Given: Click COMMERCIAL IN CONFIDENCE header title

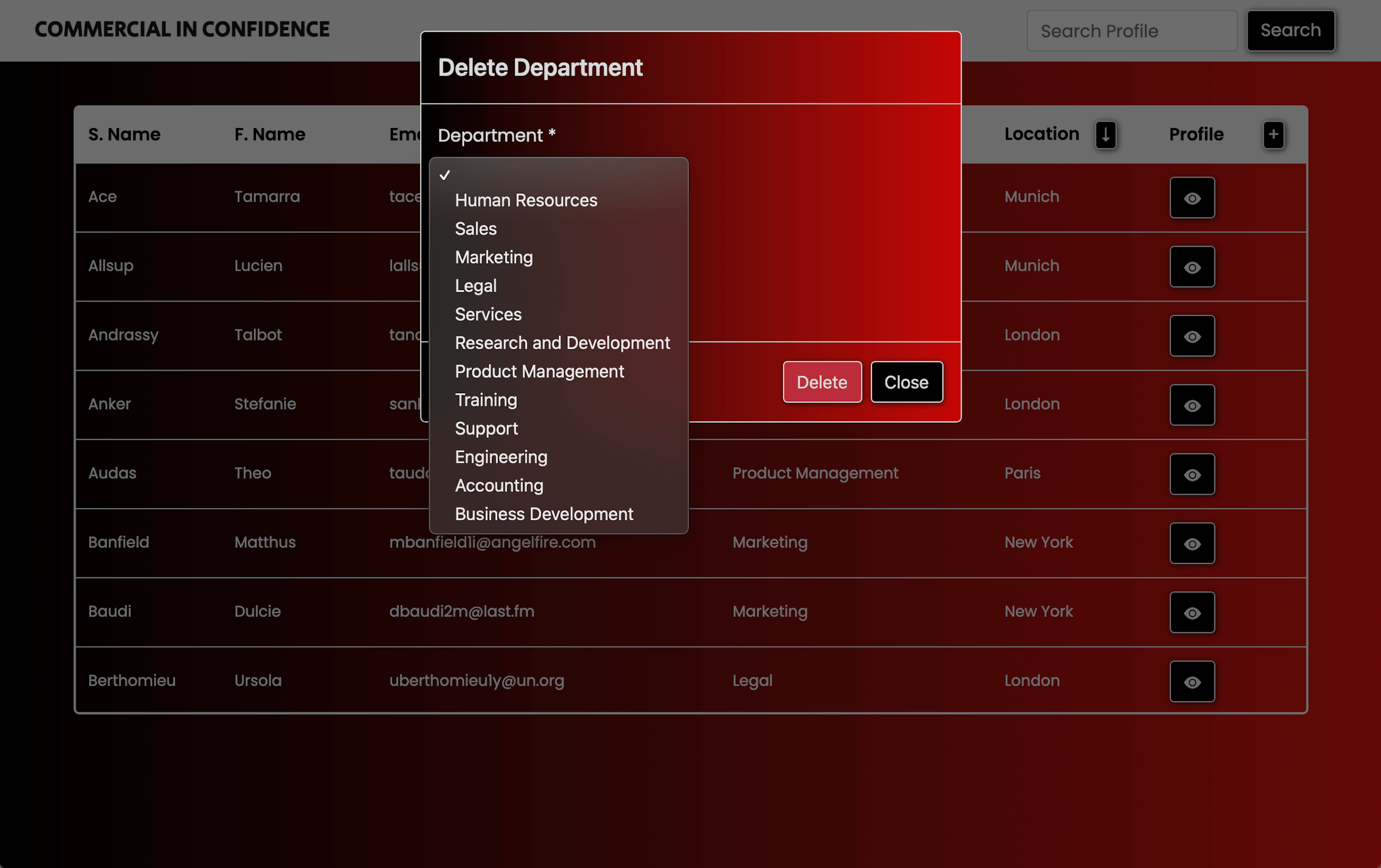Looking at the screenshot, I should (x=182, y=29).
